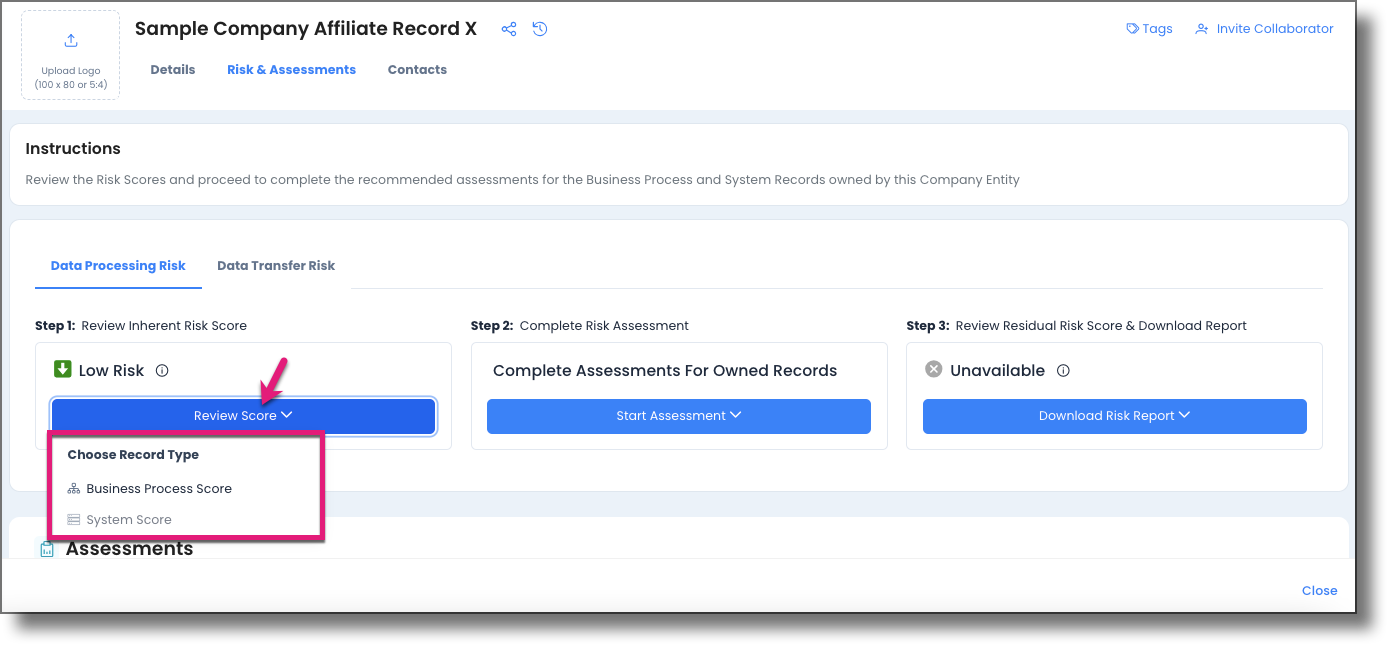Click the Close link at bottom
Screen dimensions: 1388x645
1319,591
